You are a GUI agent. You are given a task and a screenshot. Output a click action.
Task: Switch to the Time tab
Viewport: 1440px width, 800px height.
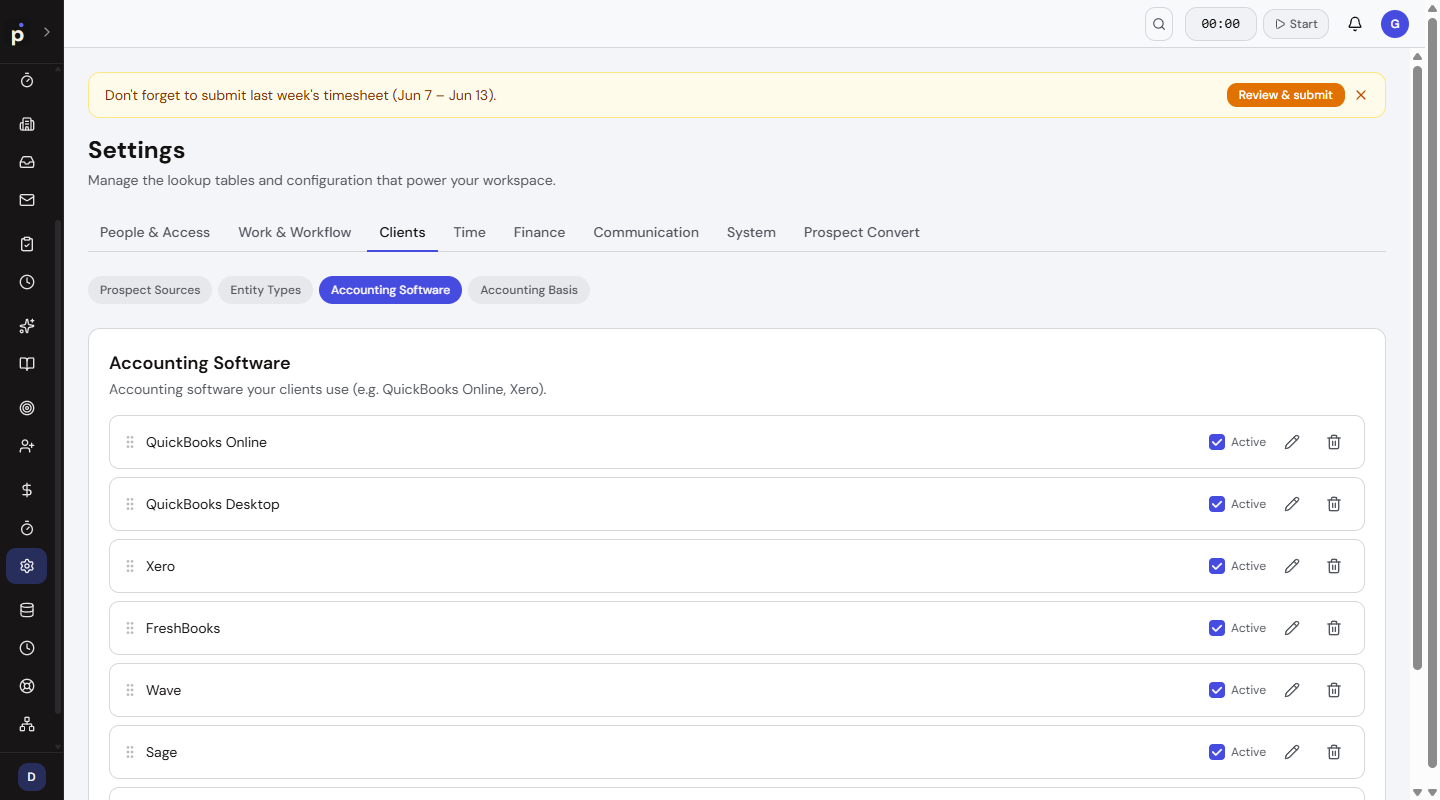[469, 232]
